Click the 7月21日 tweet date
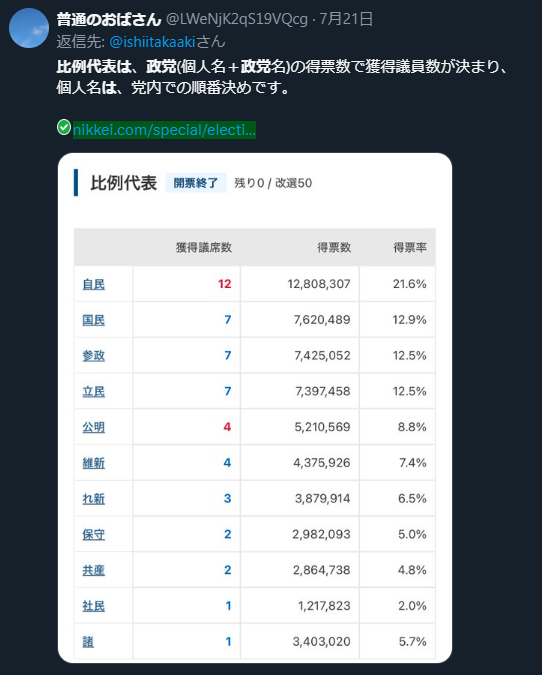The height and width of the screenshot is (675, 542). pyautogui.click(x=346, y=19)
